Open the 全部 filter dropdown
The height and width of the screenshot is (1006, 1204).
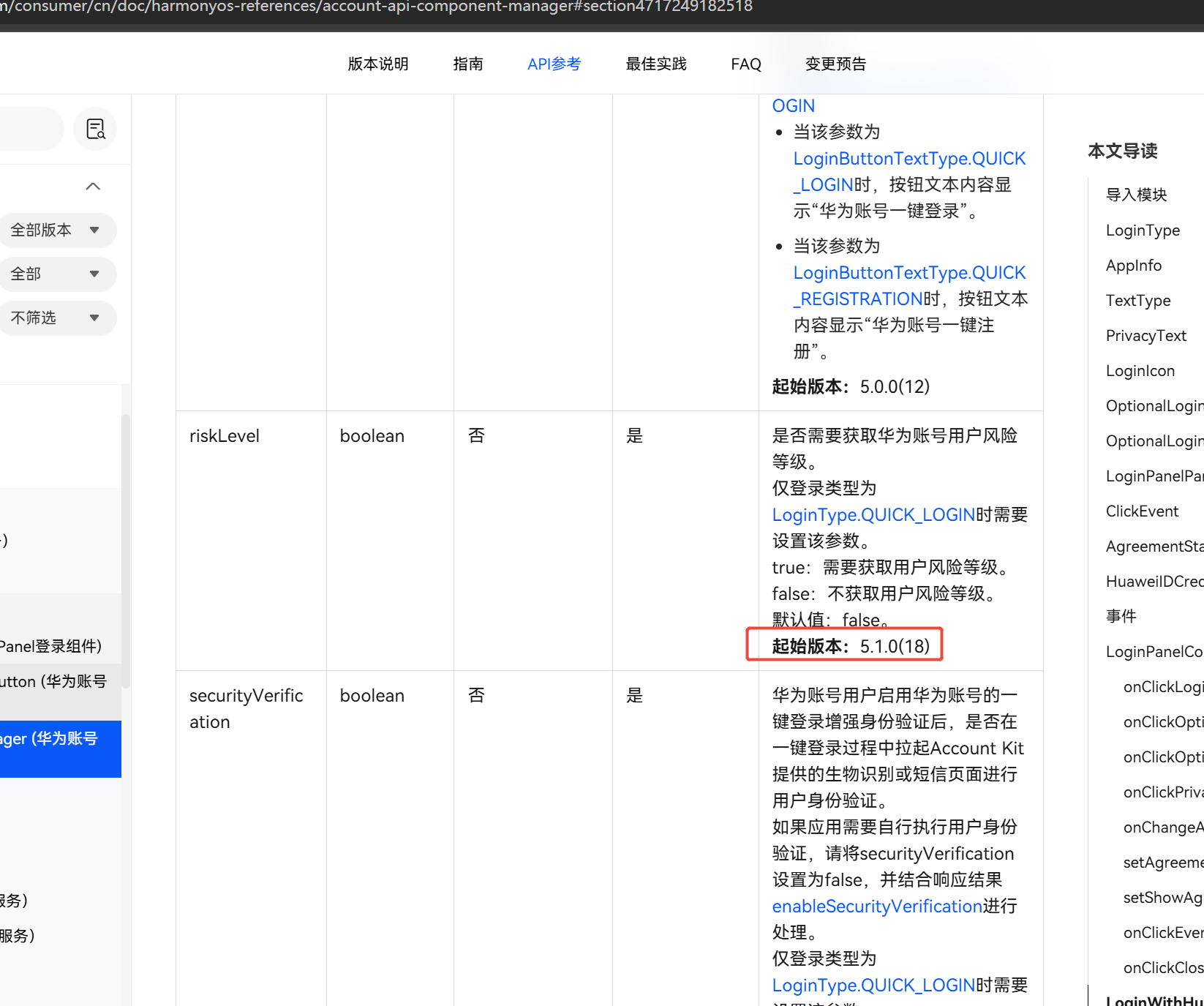tap(57, 274)
